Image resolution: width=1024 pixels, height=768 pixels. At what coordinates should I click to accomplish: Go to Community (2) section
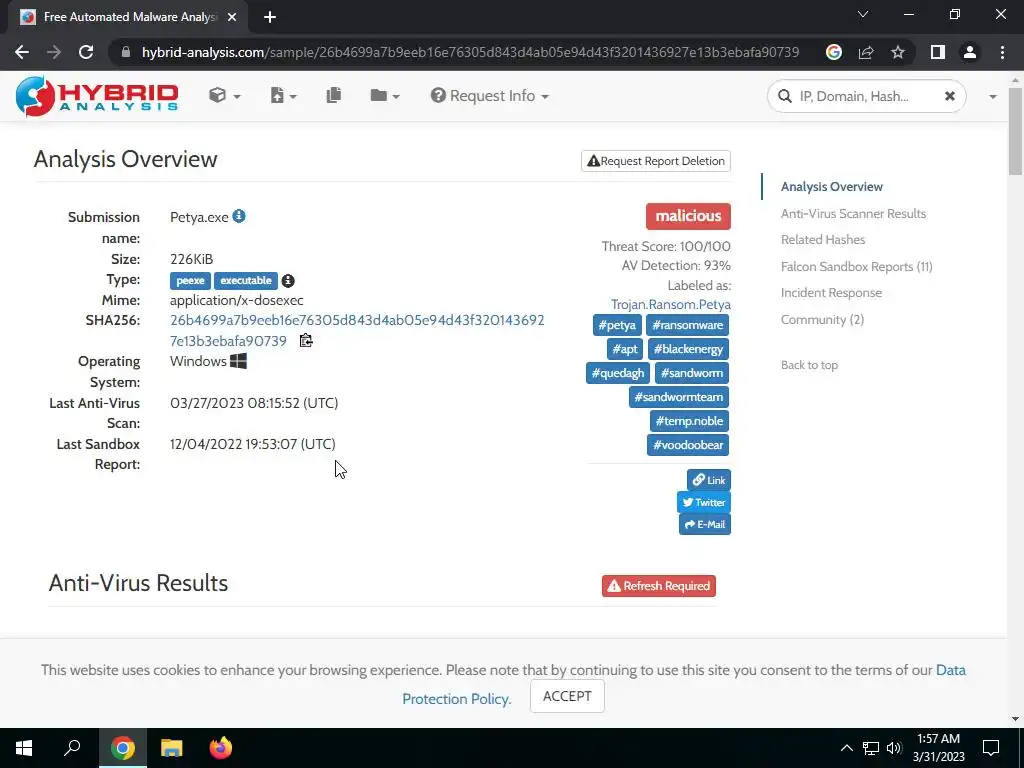822,319
